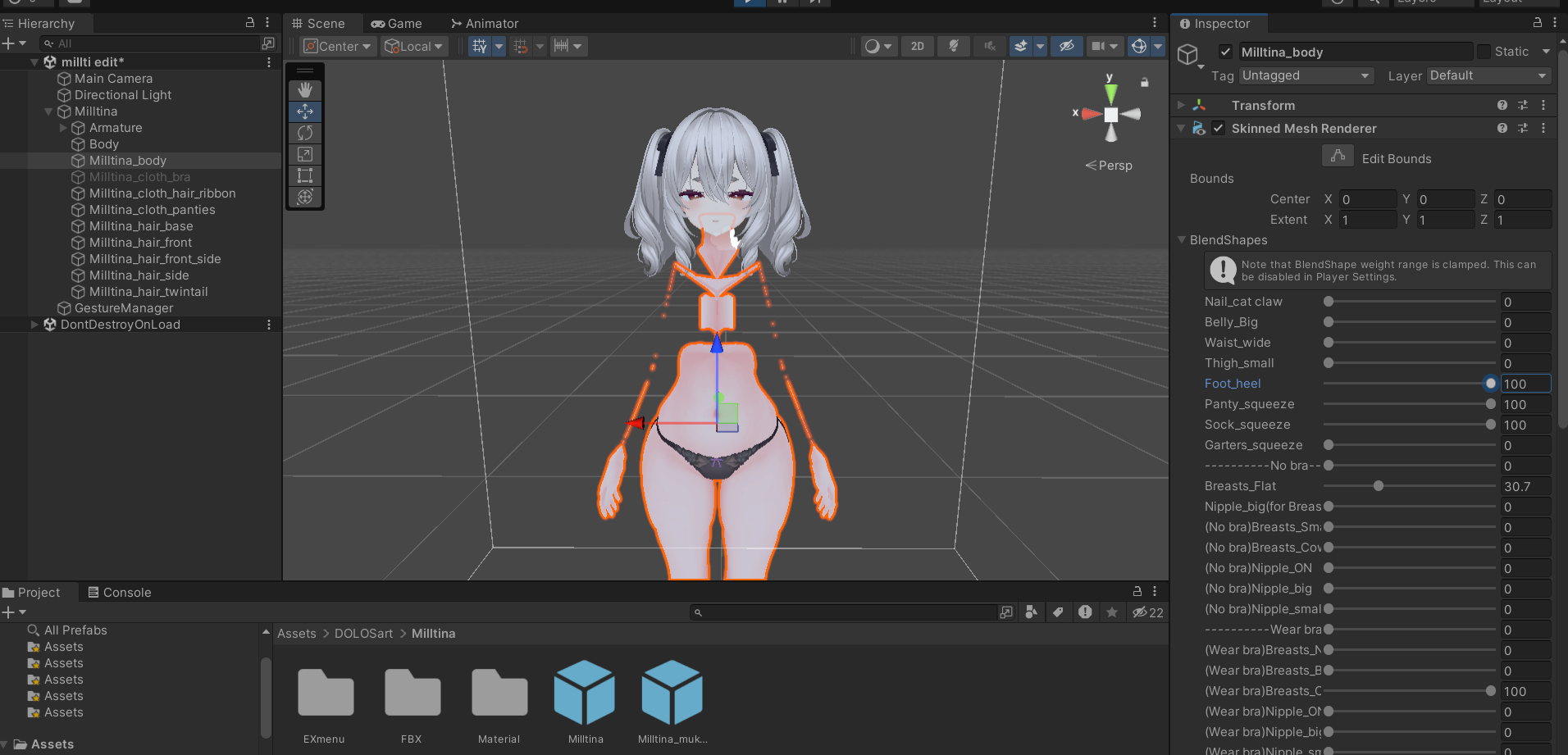1568x755 pixels.
Task: Adjust the Breasts_Flat slider handle
Action: [x=1379, y=486]
